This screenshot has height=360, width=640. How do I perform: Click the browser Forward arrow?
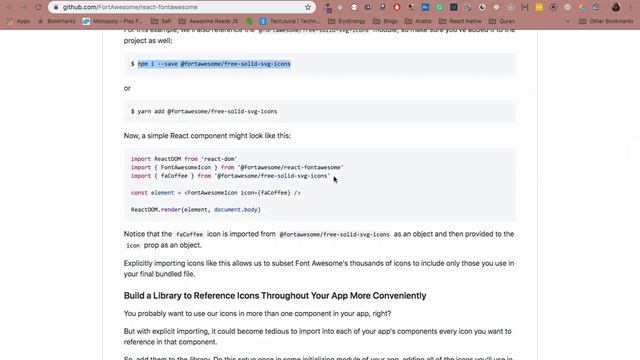click(24, 7)
